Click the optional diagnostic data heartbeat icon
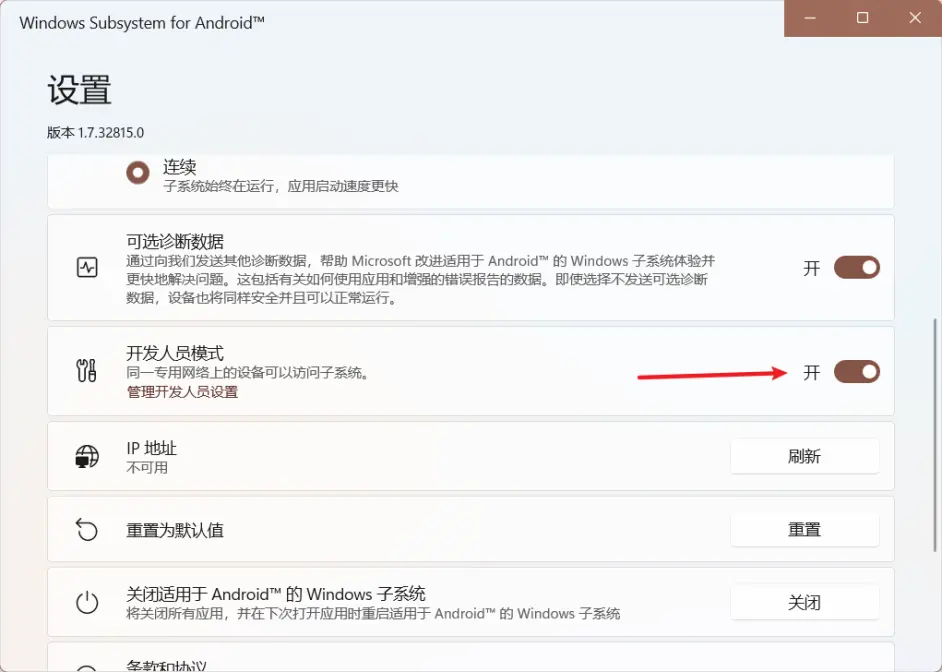Screen dimensions: 942x672 point(87,267)
